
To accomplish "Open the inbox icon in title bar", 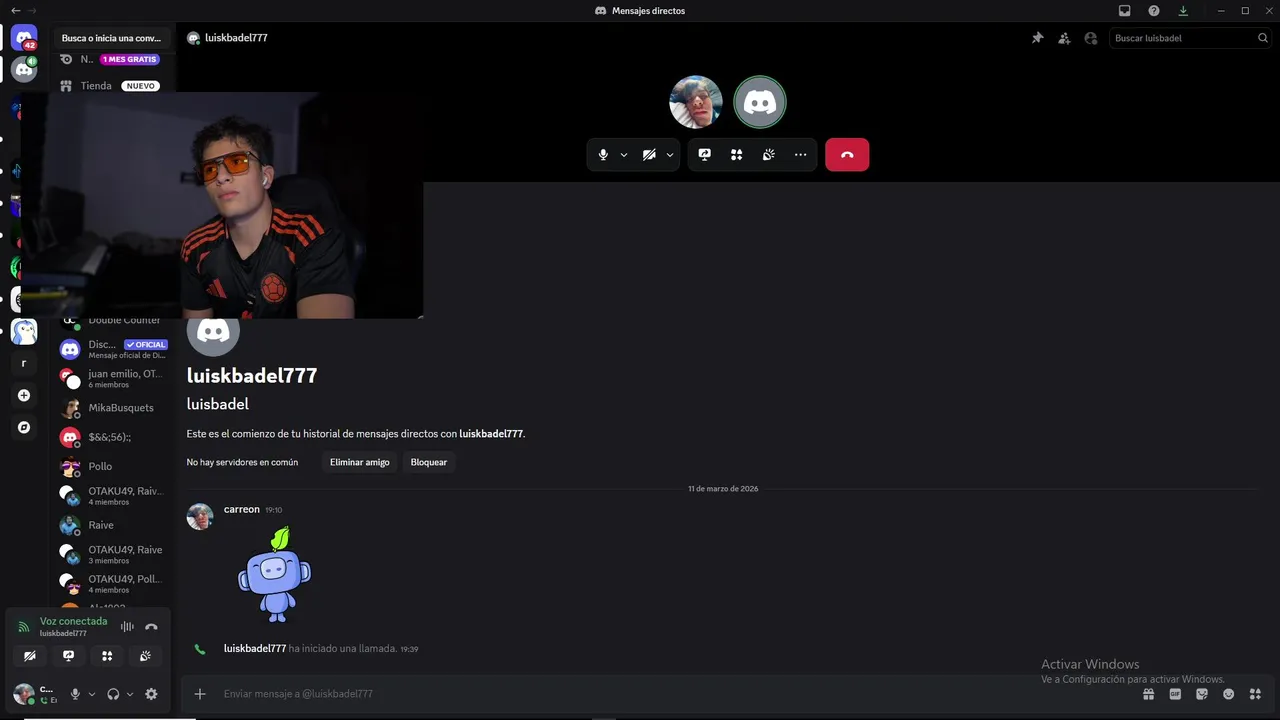I will click(x=1125, y=11).
